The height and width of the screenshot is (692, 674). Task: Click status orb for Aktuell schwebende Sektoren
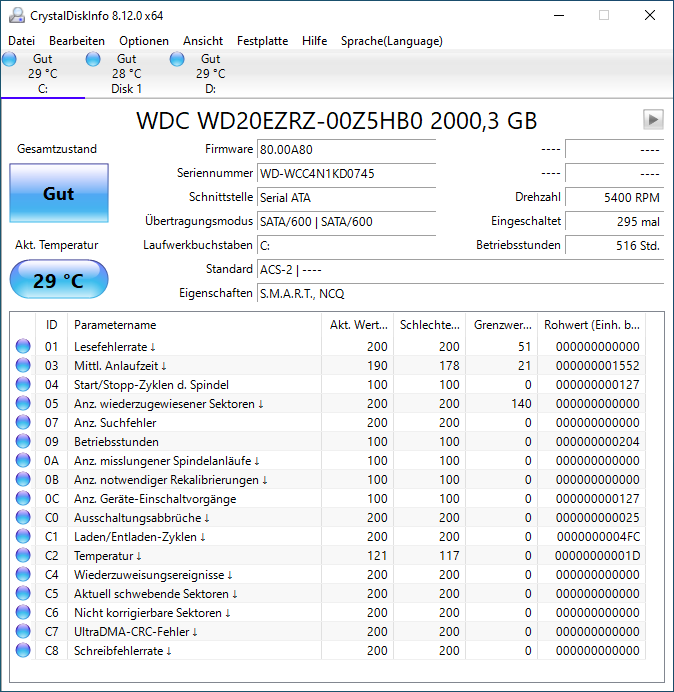pyautogui.click(x=23, y=593)
